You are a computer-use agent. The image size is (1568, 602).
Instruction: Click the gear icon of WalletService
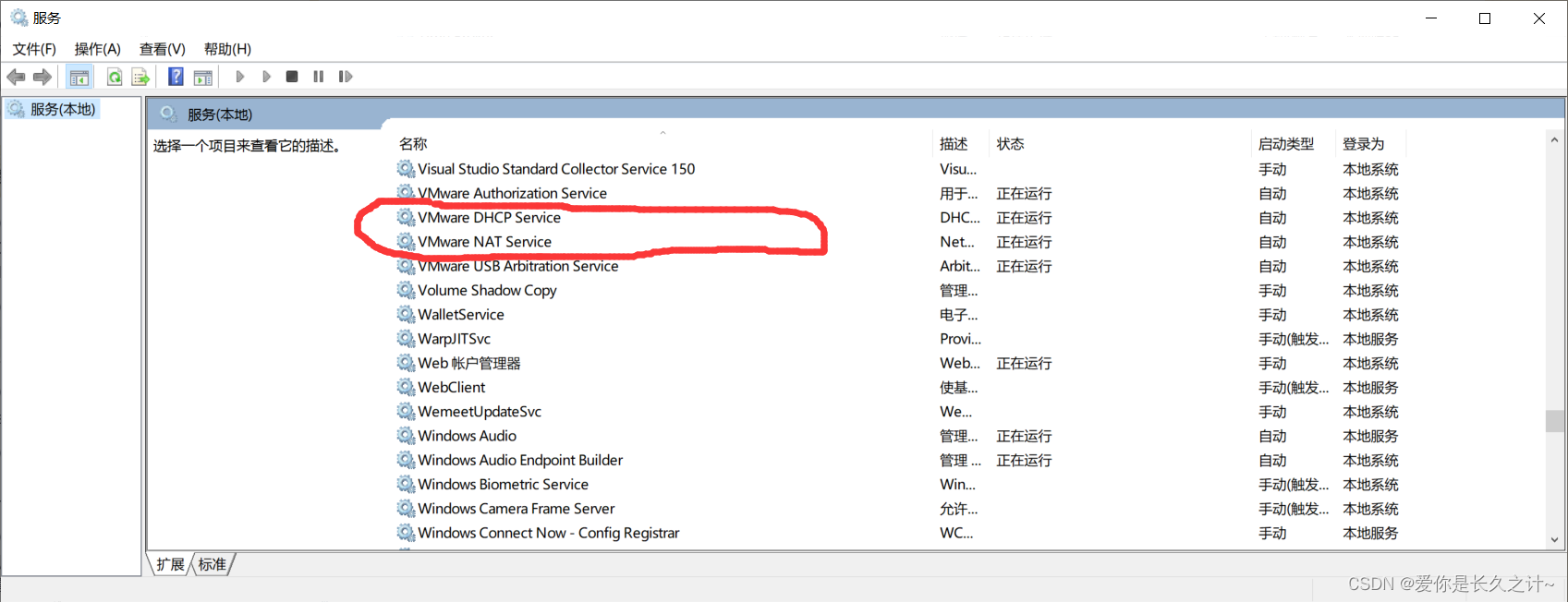coord(406,314)
